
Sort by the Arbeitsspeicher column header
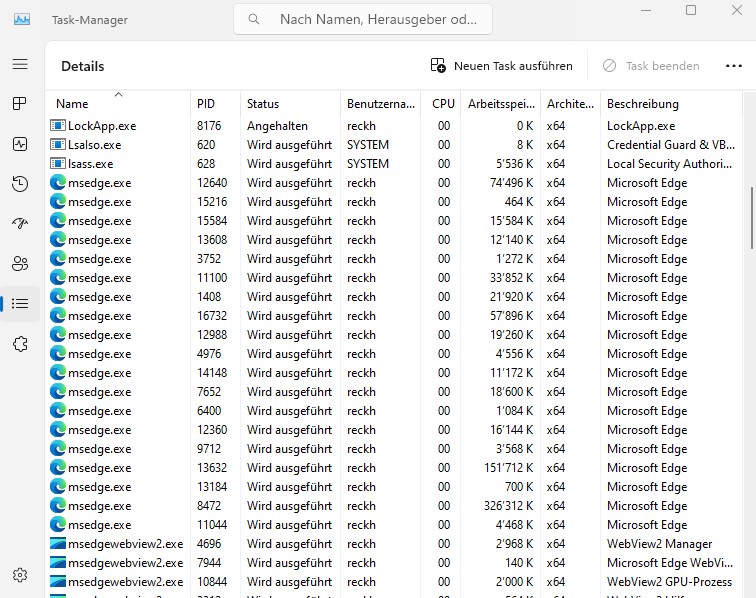500,104
